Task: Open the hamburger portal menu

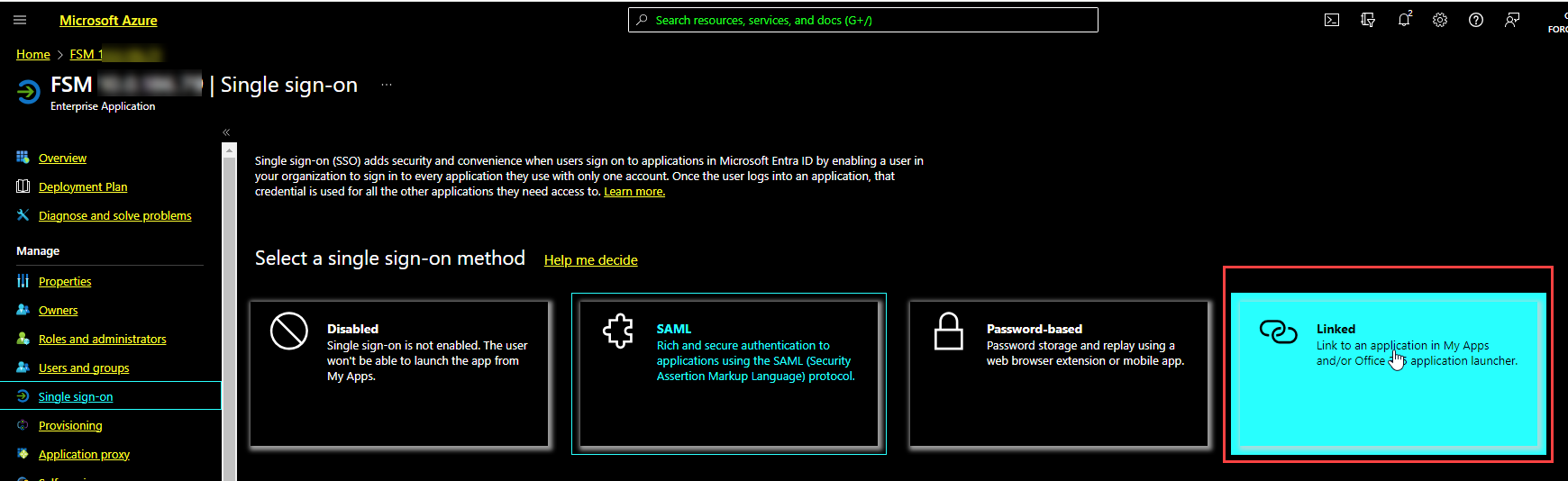Action: point(20,20)
